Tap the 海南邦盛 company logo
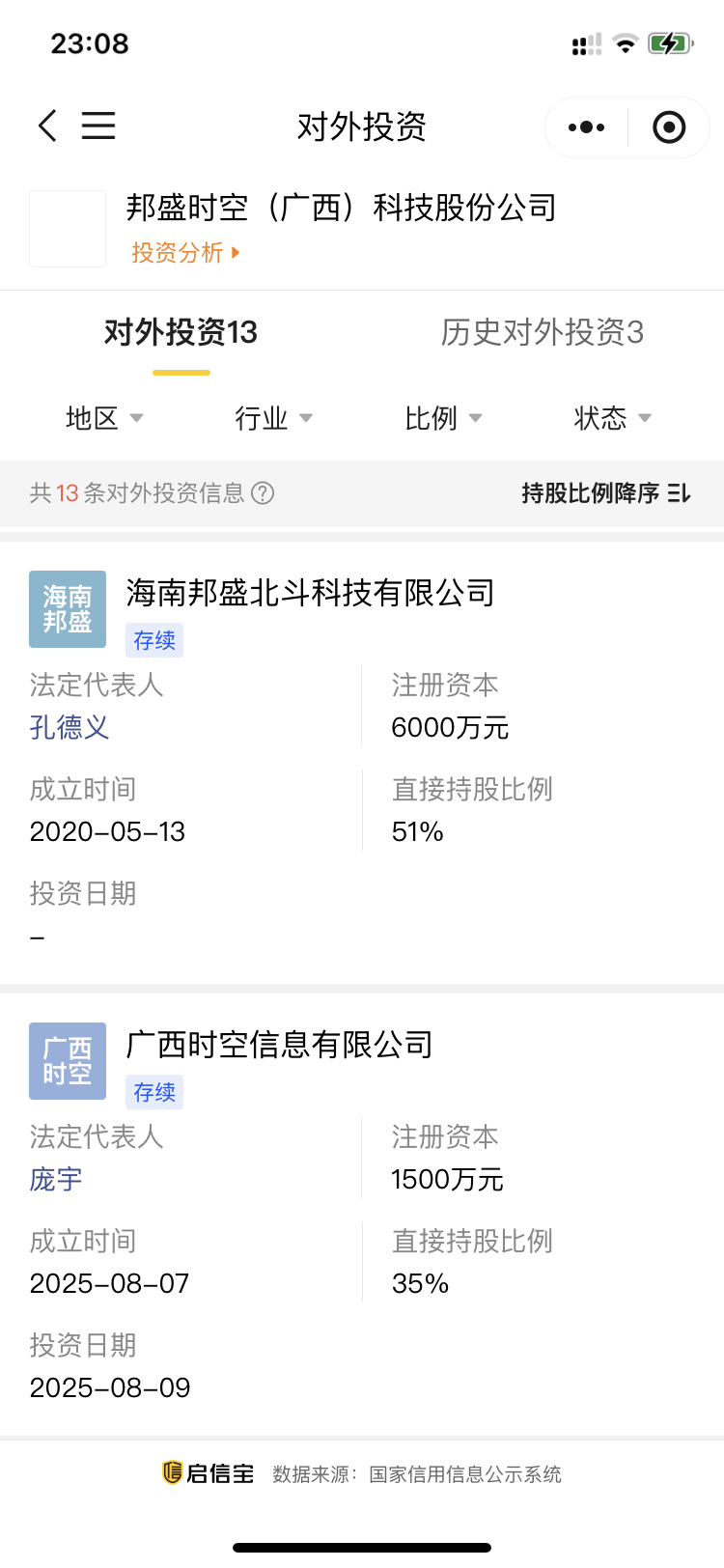The image size is (724, 1568). pyautogui.click(x=68, y=609)
